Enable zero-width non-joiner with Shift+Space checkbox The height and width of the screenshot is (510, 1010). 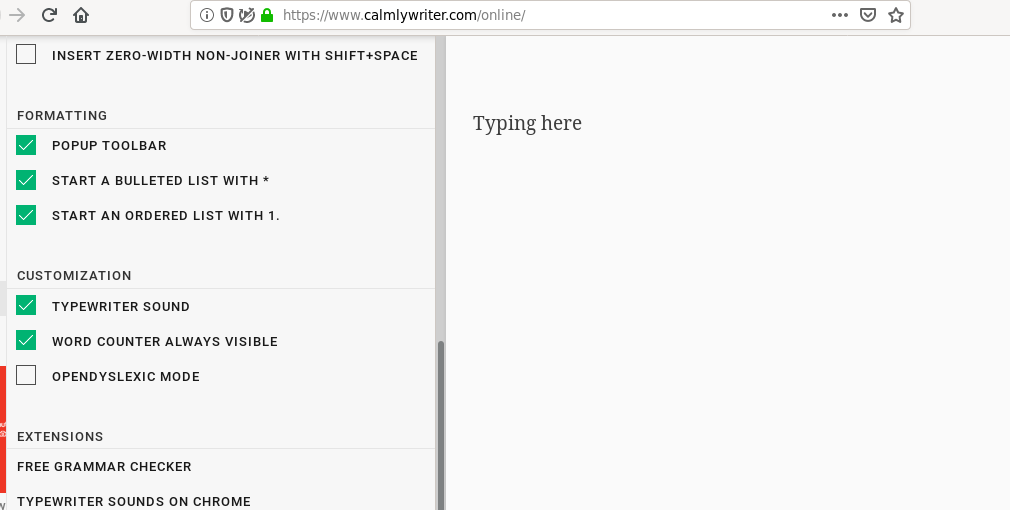[26, 54]
